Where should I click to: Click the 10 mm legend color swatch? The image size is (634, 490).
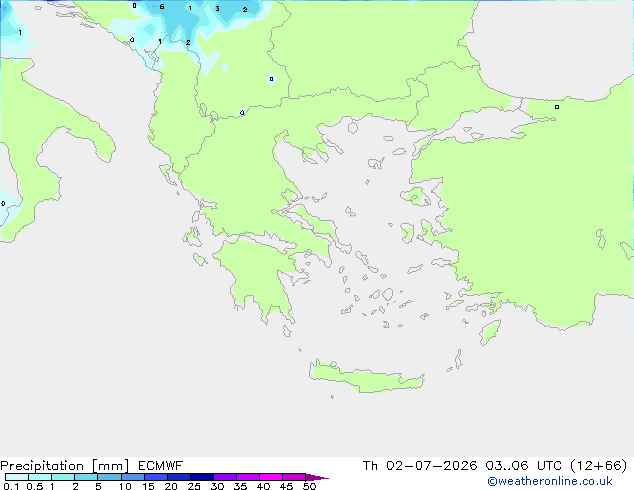tap(132, 477)
